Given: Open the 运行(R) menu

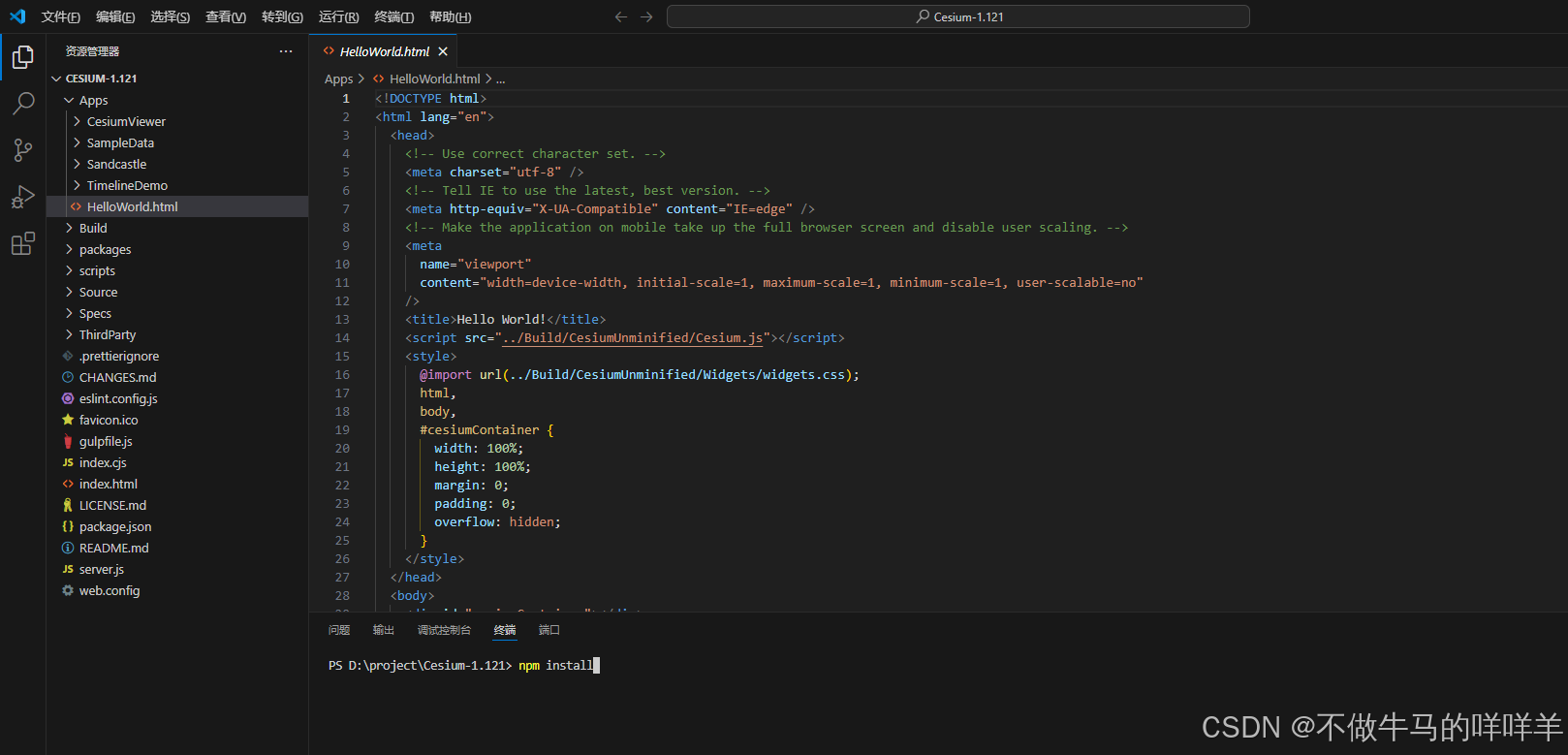Looking at the screenshot, I should [x=338, y=16].
